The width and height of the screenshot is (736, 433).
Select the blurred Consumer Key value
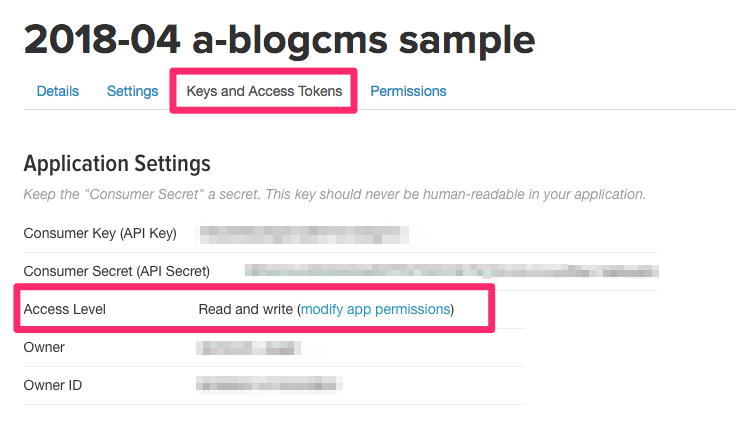[x=303, y=234]
